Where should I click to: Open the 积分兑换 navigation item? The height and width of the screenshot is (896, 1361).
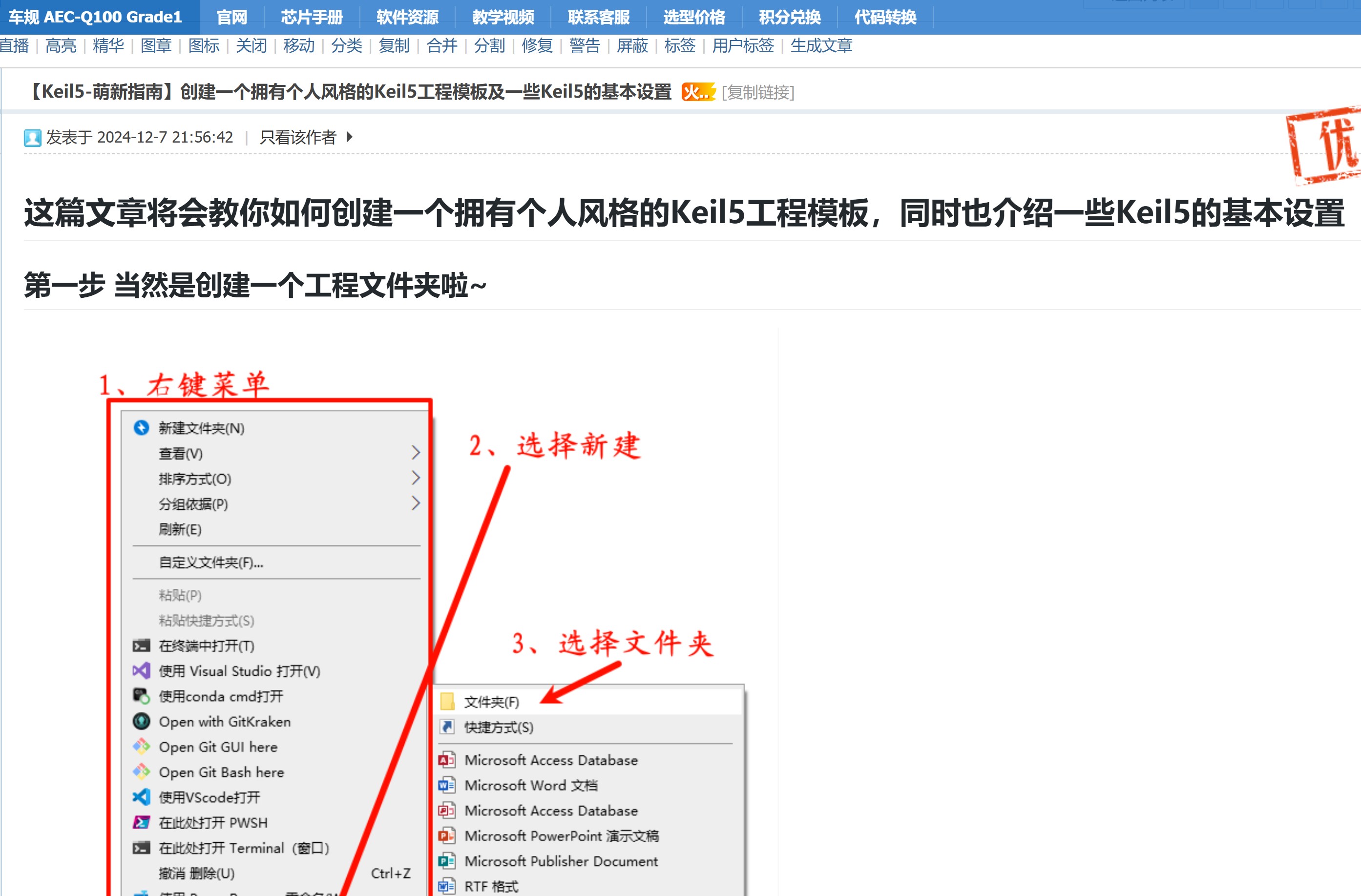tap(790, 17)
